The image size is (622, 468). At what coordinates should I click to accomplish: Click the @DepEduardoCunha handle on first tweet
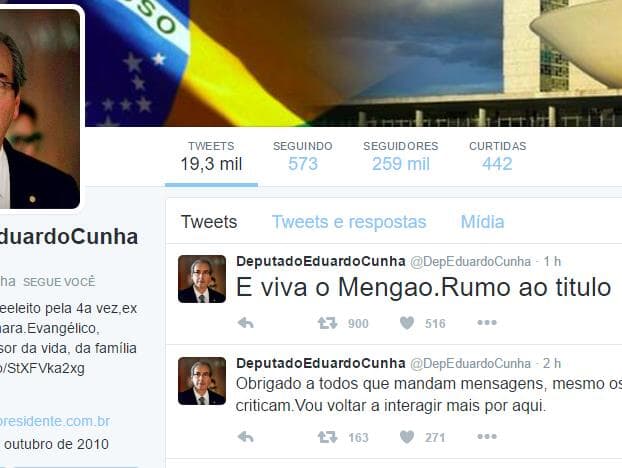470,261
